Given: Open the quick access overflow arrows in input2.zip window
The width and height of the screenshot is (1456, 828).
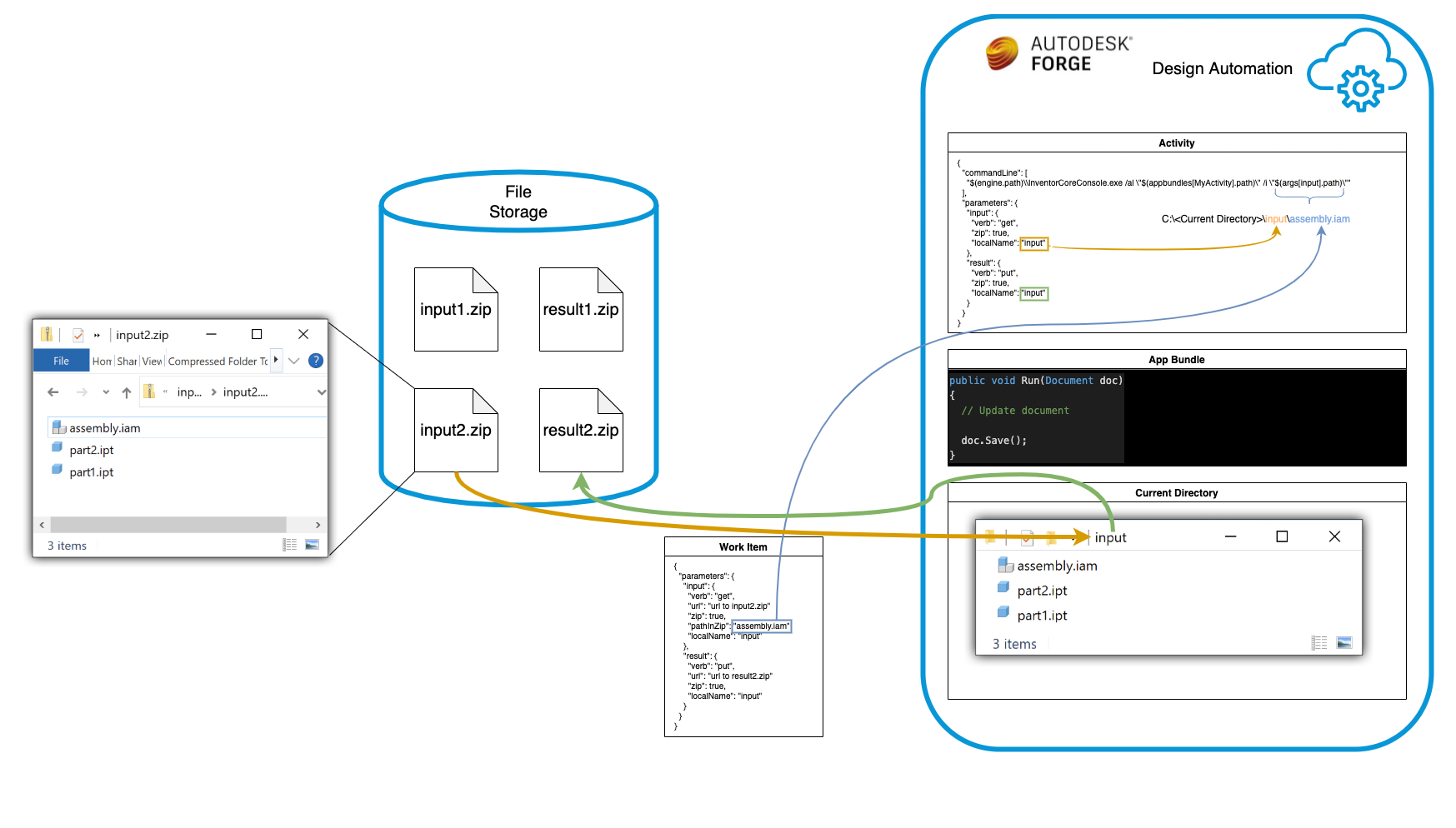Looking at the screenshot, I should [x=97, y=335].
